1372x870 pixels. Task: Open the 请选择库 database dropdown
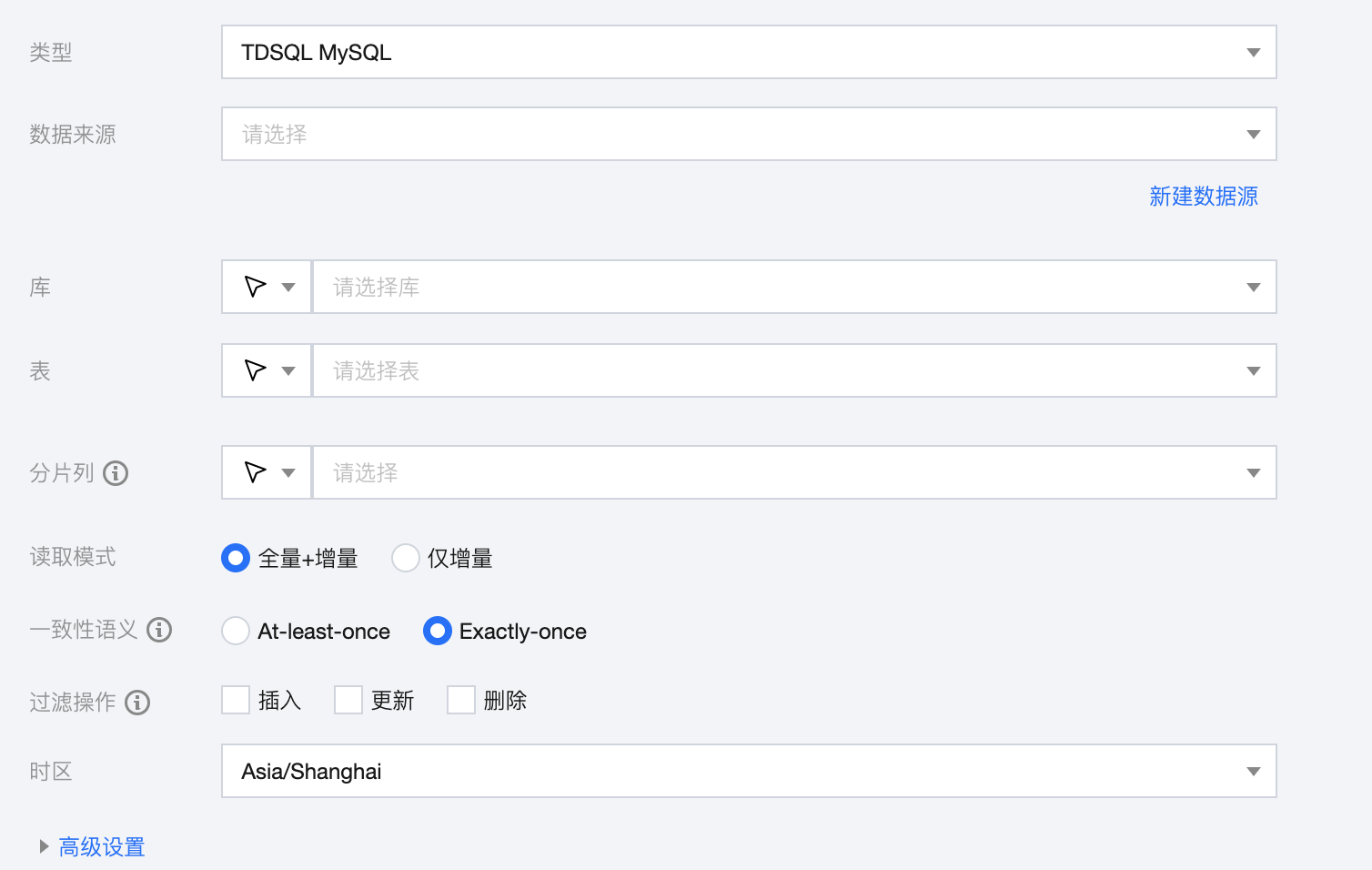pyautogui.click(x=793, y=288)
